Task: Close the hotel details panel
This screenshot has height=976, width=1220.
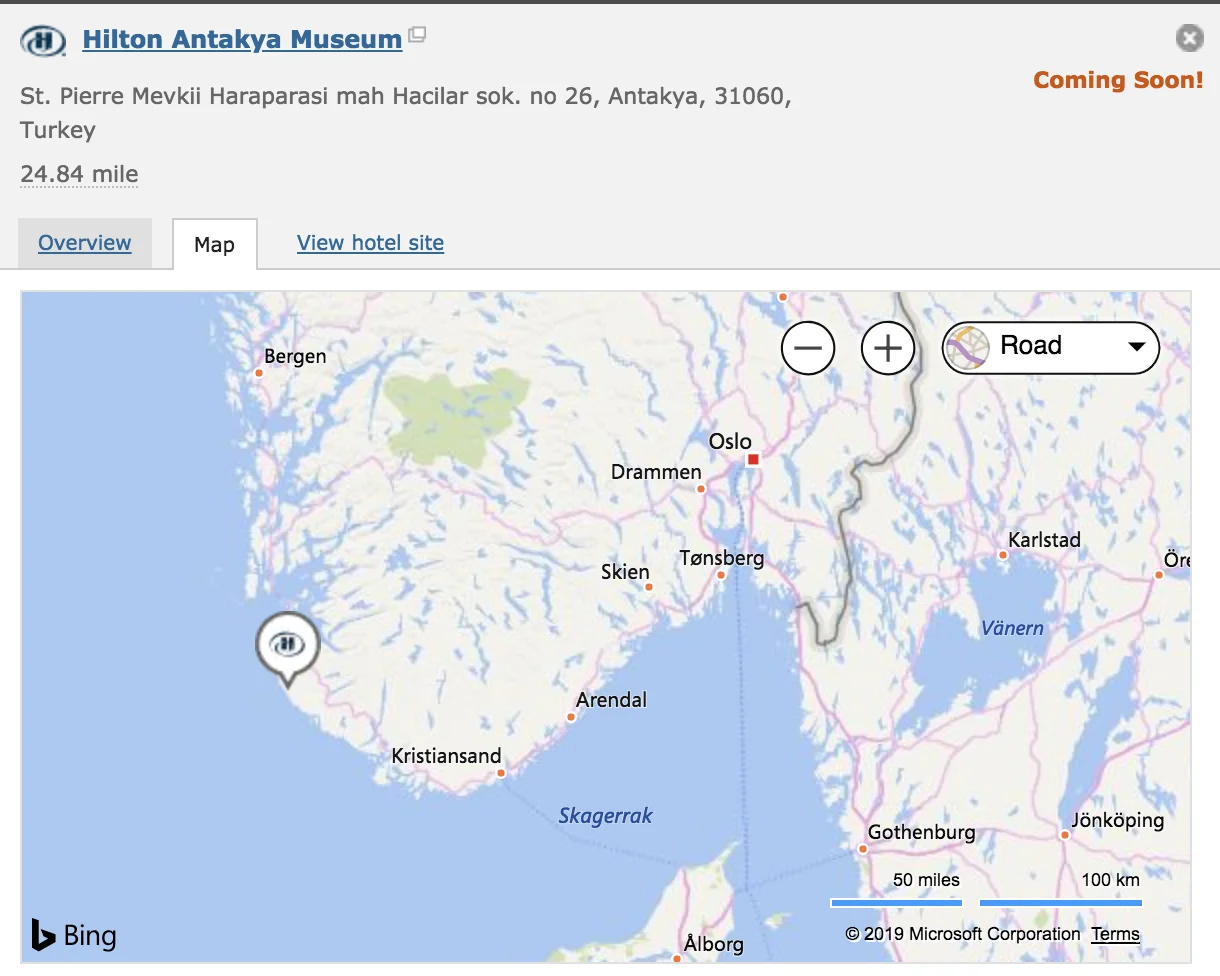Action: [x=1189, y=38]
